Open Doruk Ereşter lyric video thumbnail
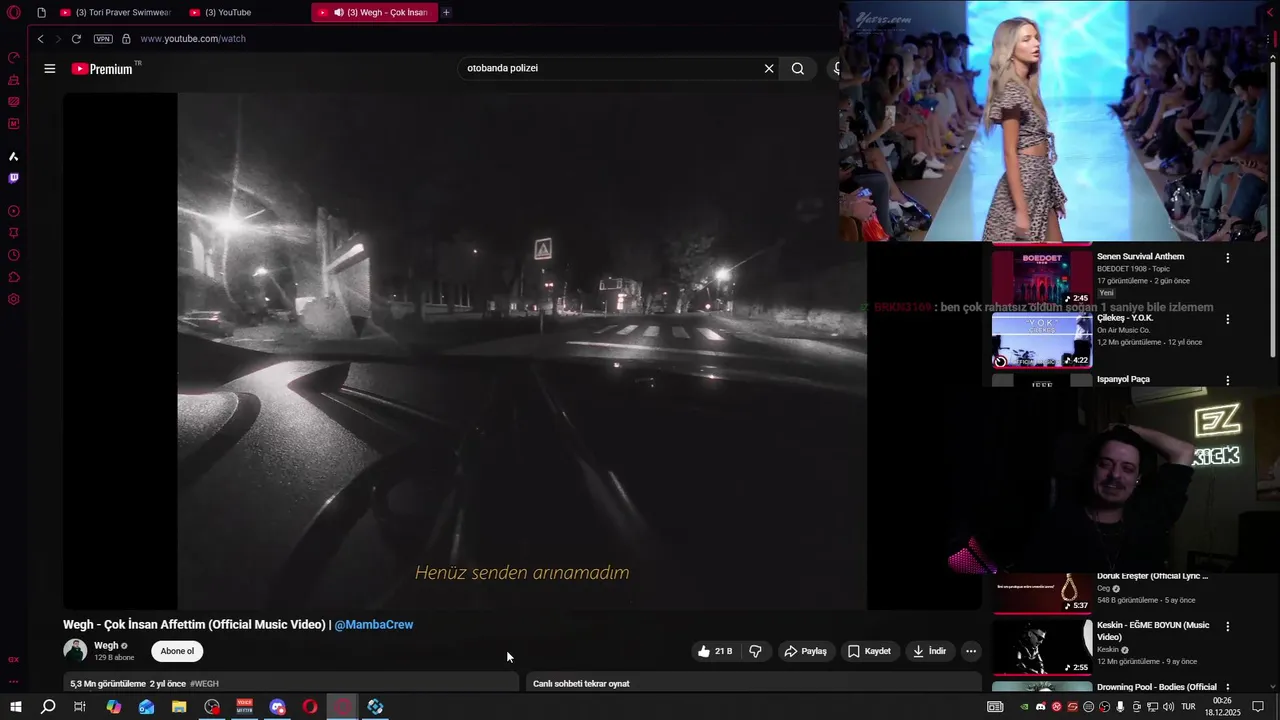This screenshot has height=720, width=1280. [1042, 593]
